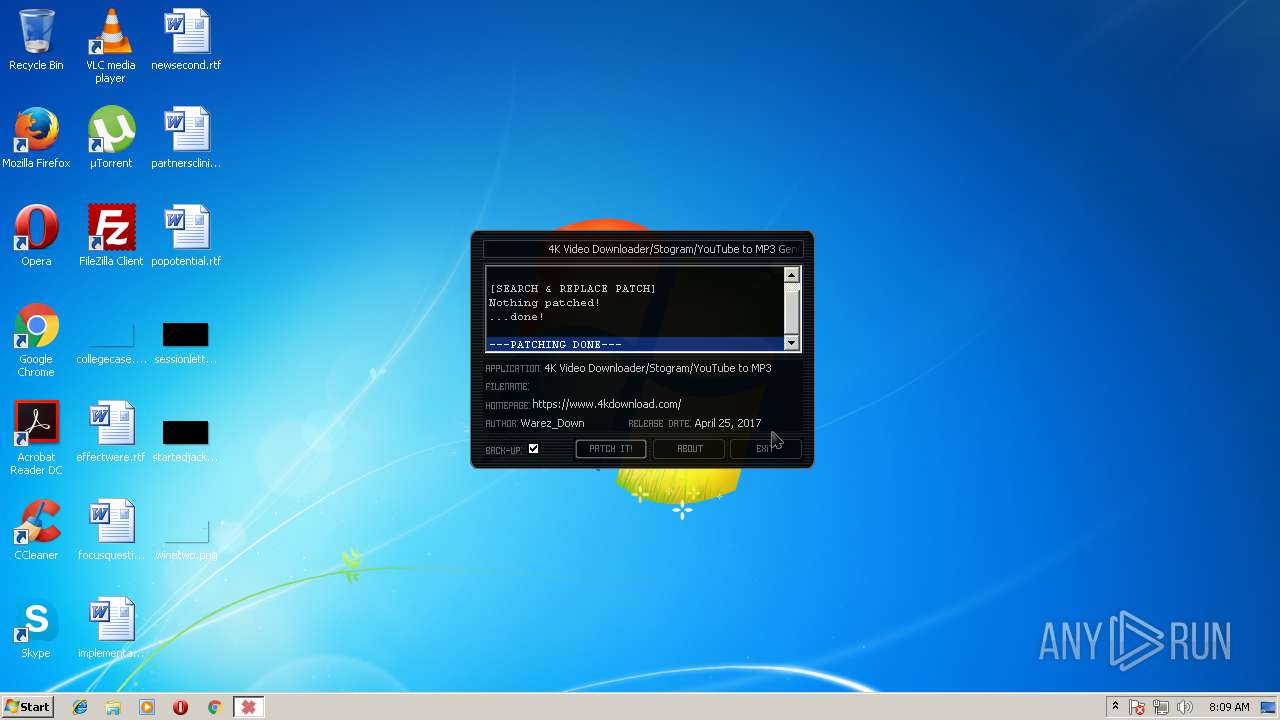Open the Action Center flag icon
The height and width of the screenshot is (720, 1280).
pyautogui.click(x=1137, y=707)
